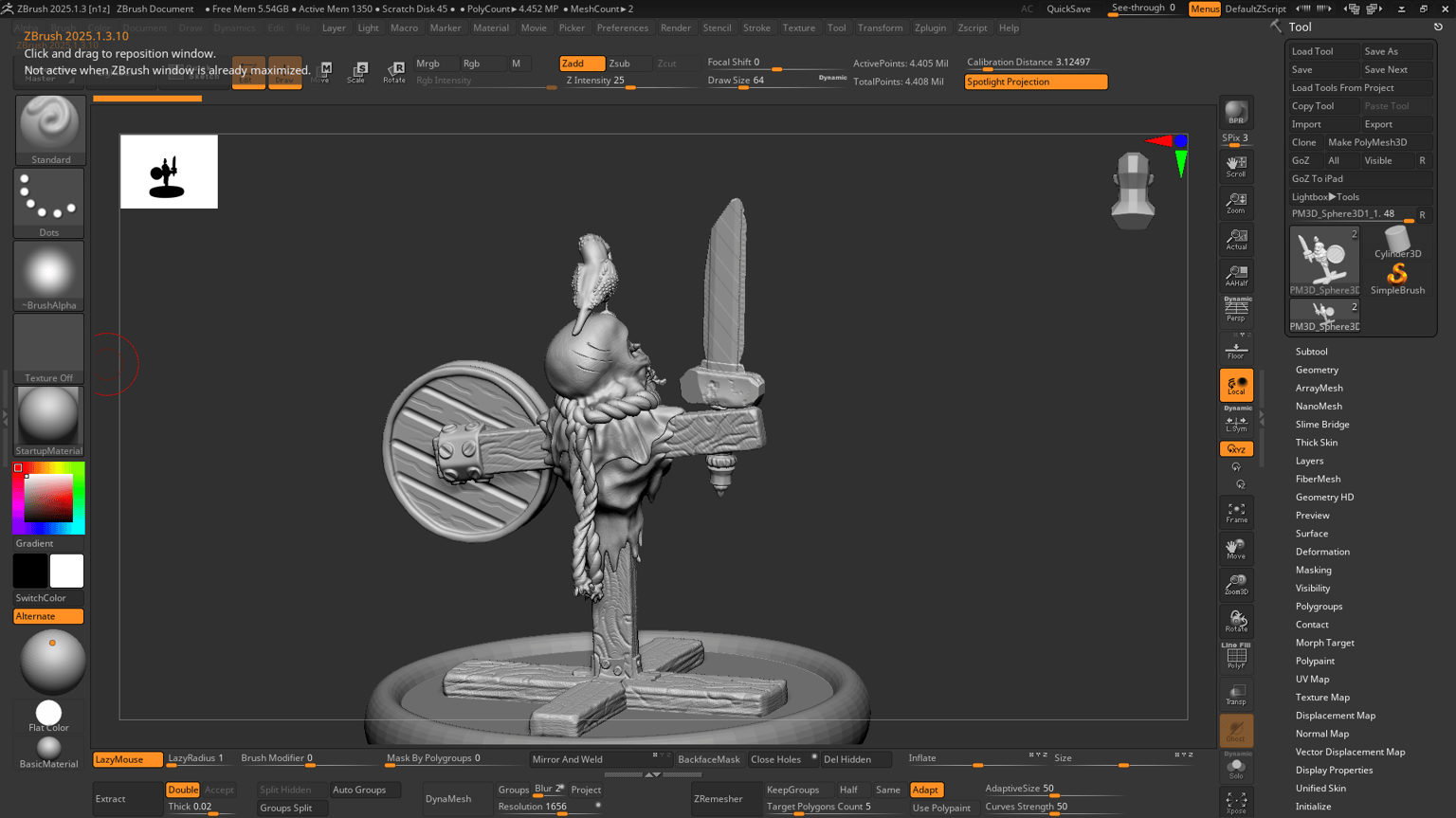Screen dimensions: 1456x818
Task: Expand the Layers section
Action: pos(1309,461)
